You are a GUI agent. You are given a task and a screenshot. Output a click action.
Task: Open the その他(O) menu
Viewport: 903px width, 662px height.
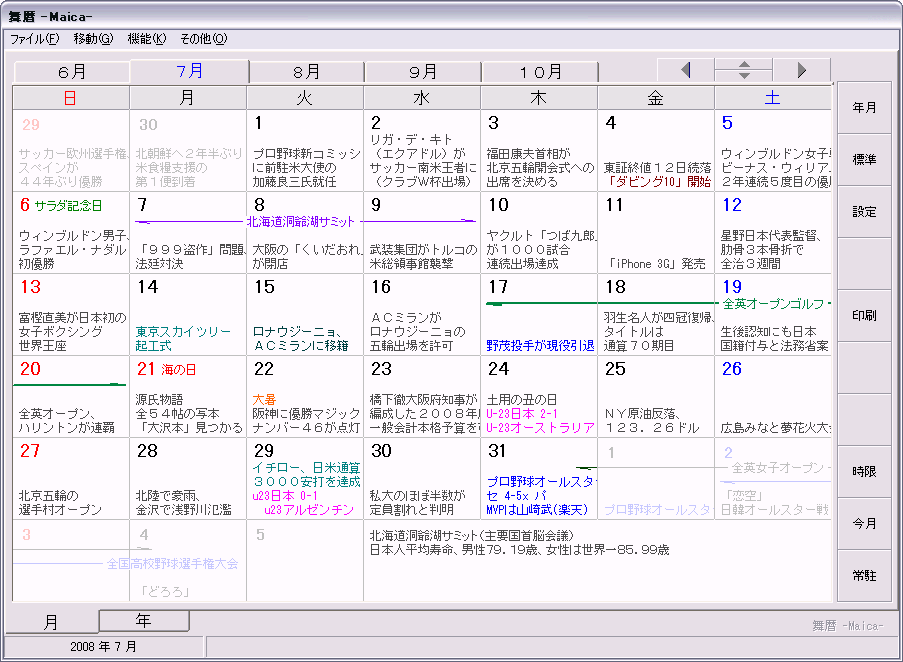[x=203, y=39]
